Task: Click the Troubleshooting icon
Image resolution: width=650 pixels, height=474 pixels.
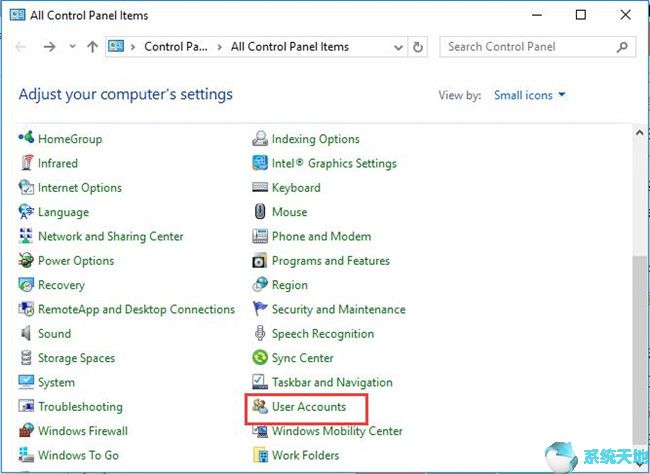Action: coord(26,406)
